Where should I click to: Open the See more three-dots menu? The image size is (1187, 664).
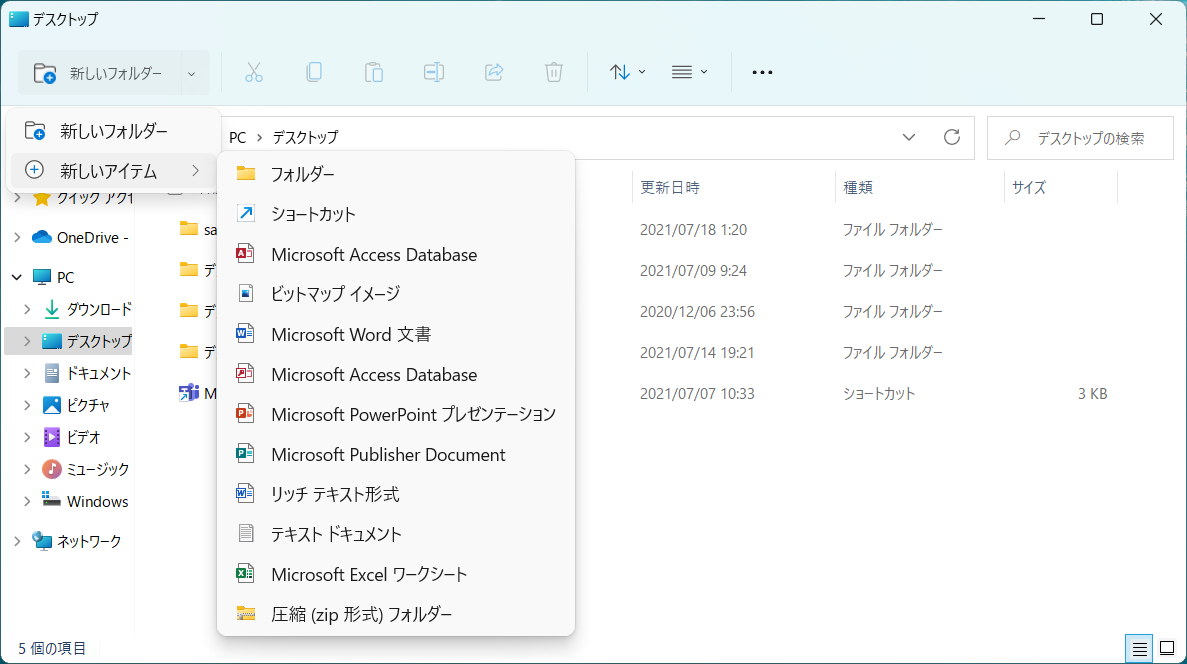(x=762, y=73)
